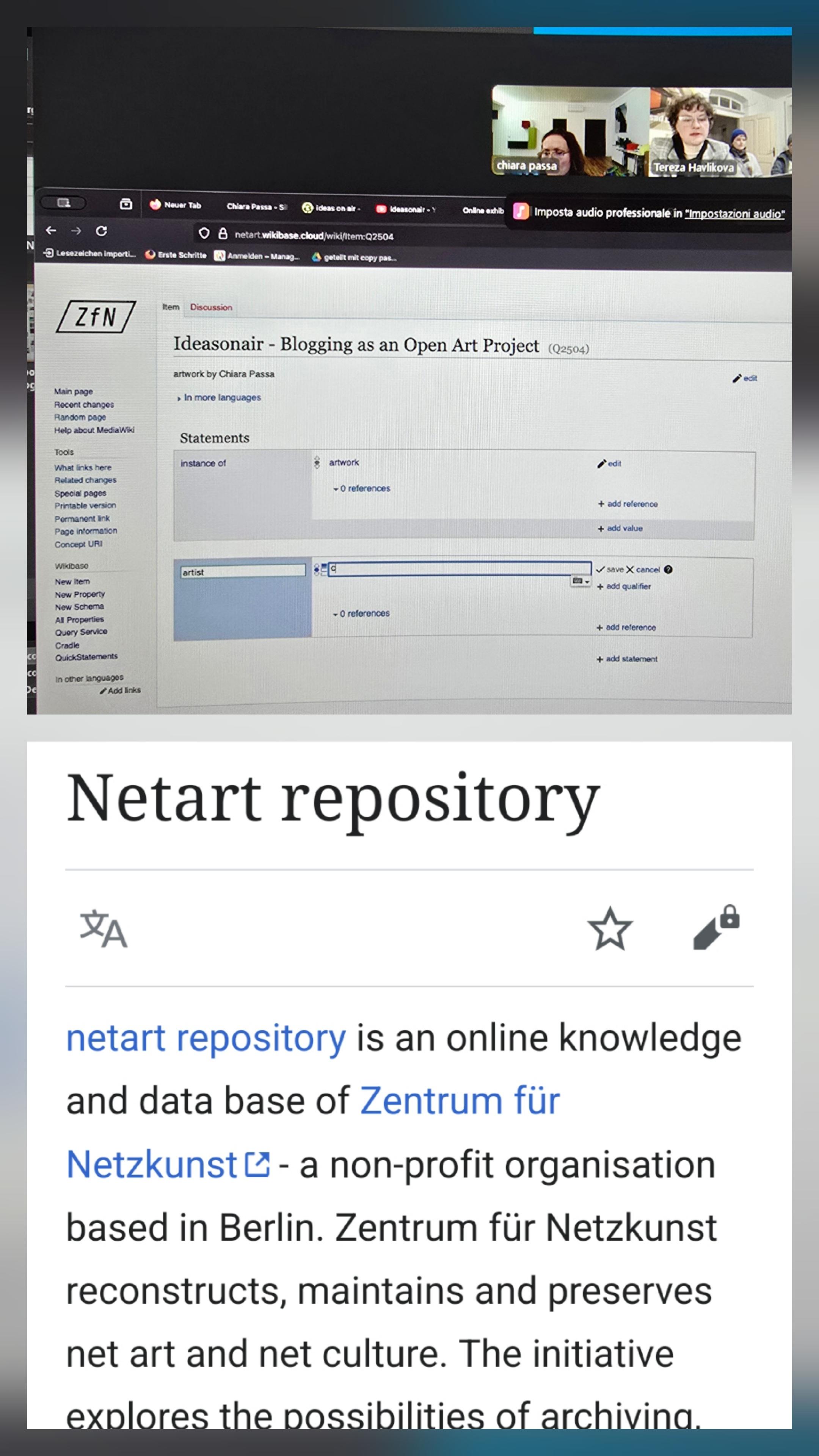
Task: Open 'Page information' under Tools
Action: pyautogui.click(x=86, y=531)
